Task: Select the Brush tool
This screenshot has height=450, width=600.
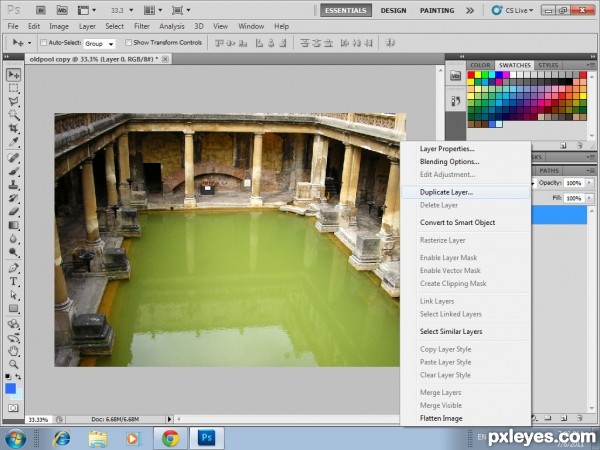Action: 13,171
